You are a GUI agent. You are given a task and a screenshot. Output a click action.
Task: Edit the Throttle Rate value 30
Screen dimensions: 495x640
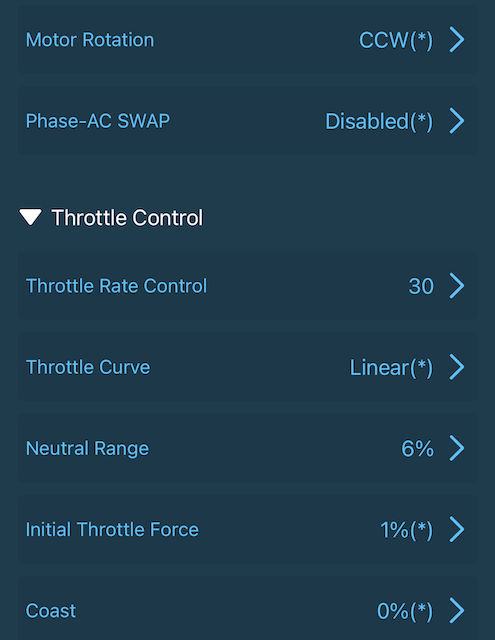[421, 286]
